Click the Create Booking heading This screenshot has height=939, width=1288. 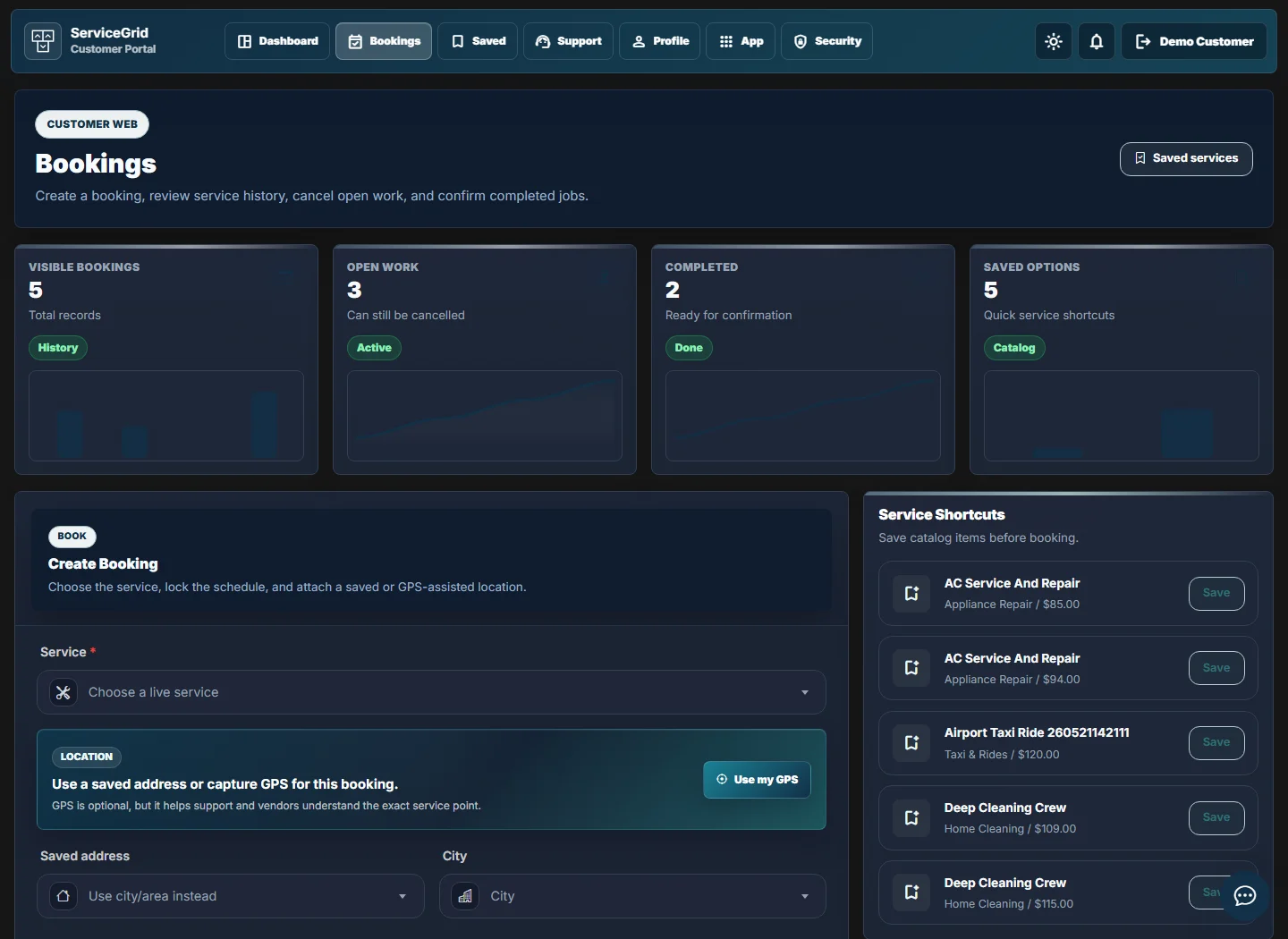(x=103, y=564)
